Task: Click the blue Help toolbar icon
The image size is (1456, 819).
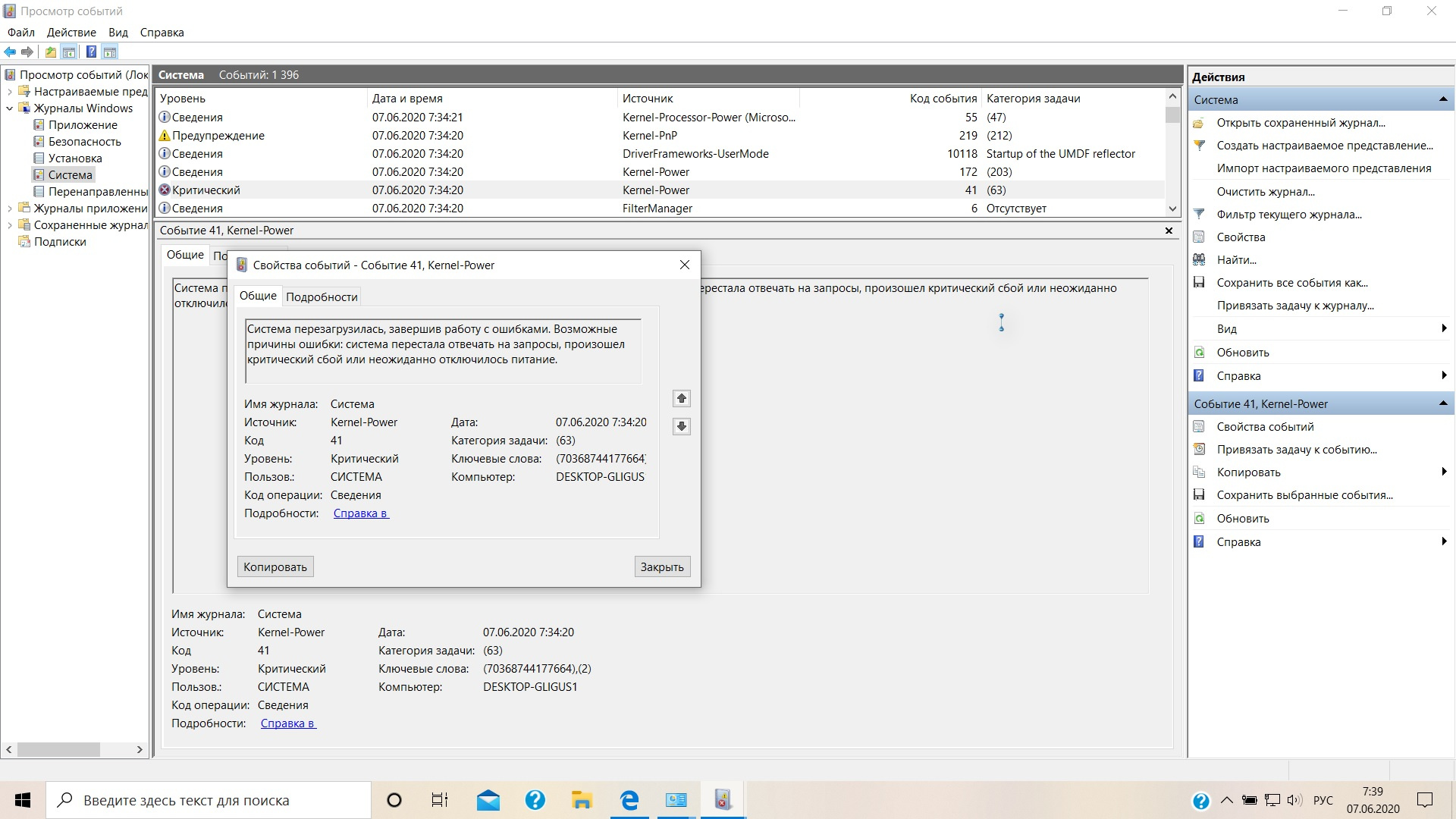Action: [x=91, y=52]
